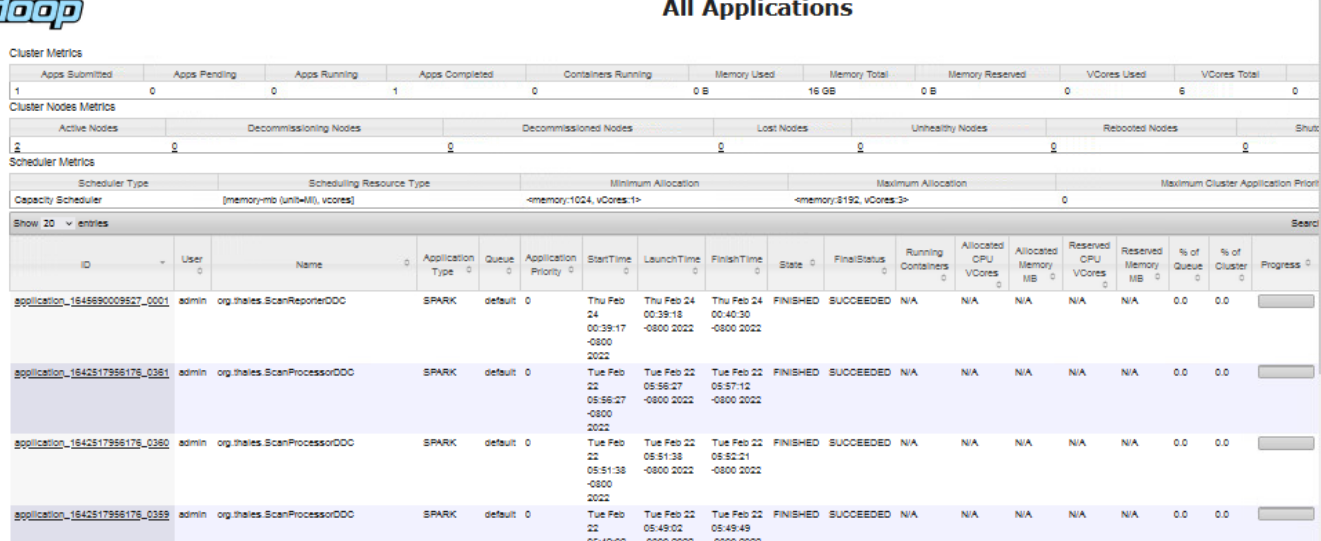Image resolution: width=1321 pixels, height=541 pixels.
Task: Click the Apps Submitted metric header
Action: (76, 74)
